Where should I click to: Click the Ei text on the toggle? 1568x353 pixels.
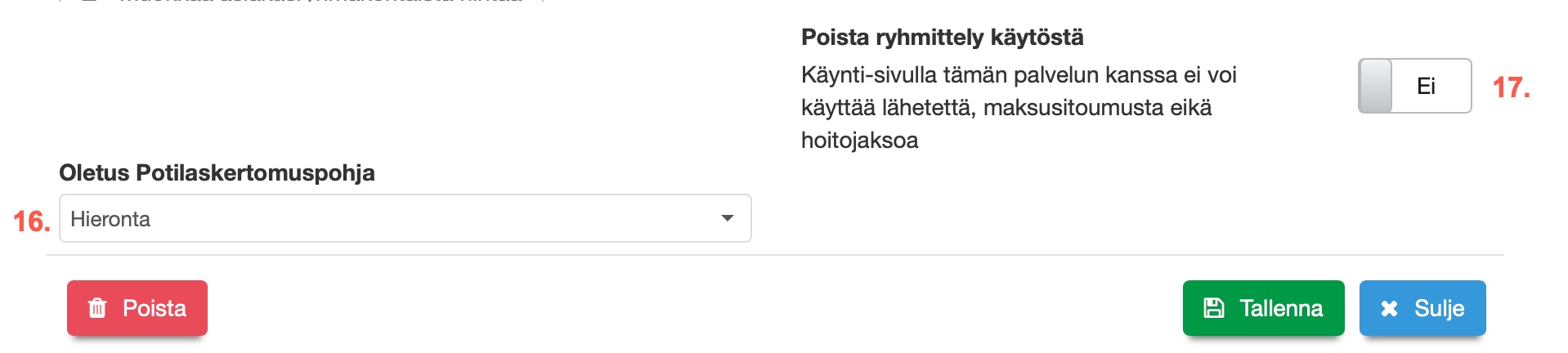click(x=1426, y=86)
